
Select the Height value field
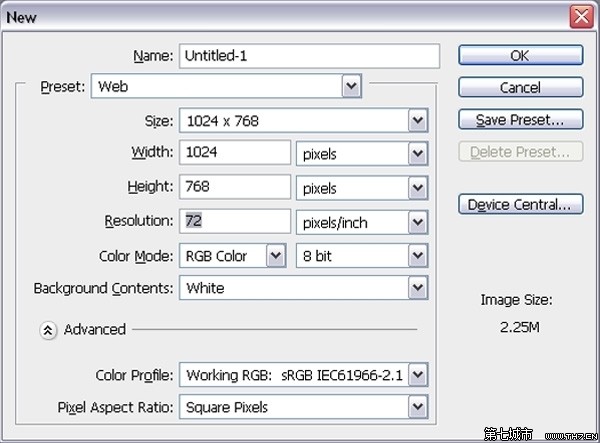(234, 188)
